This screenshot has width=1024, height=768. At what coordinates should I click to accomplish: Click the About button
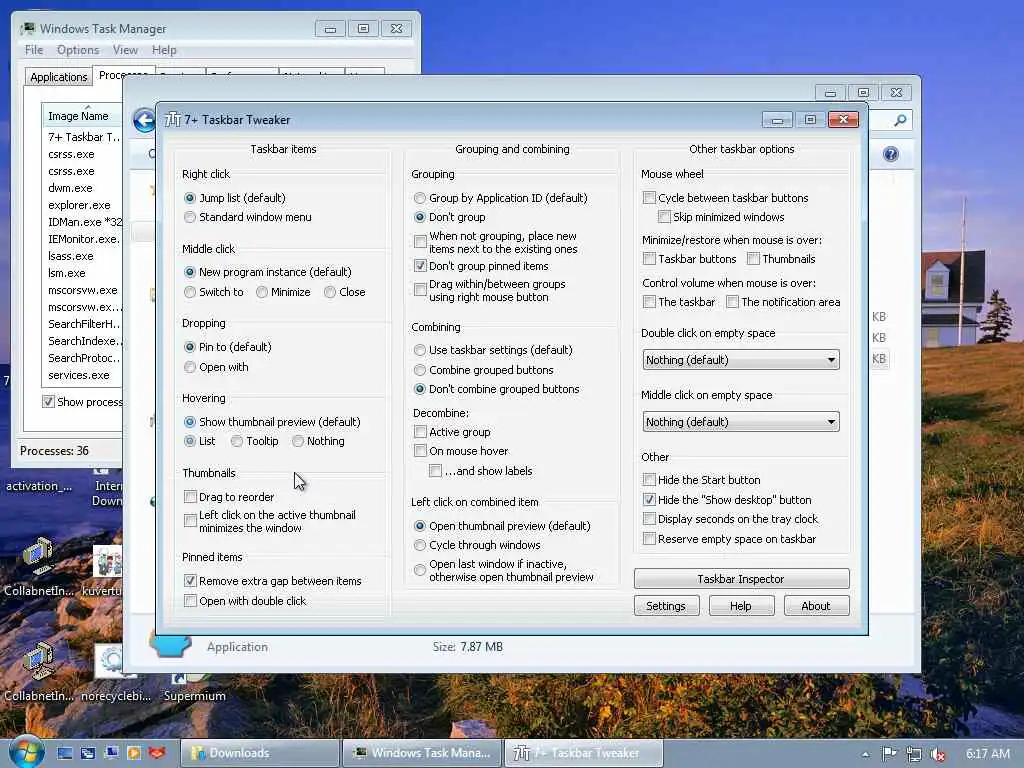(816, 606)
